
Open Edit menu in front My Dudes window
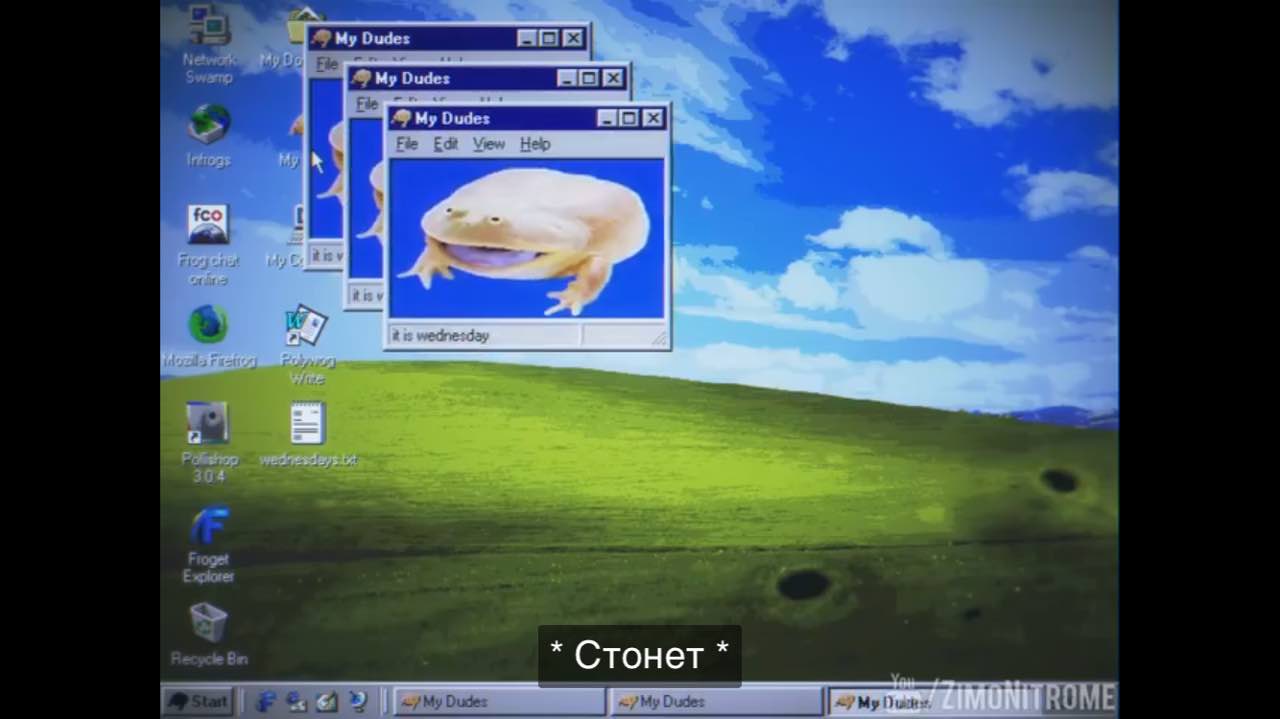[446, 144]
